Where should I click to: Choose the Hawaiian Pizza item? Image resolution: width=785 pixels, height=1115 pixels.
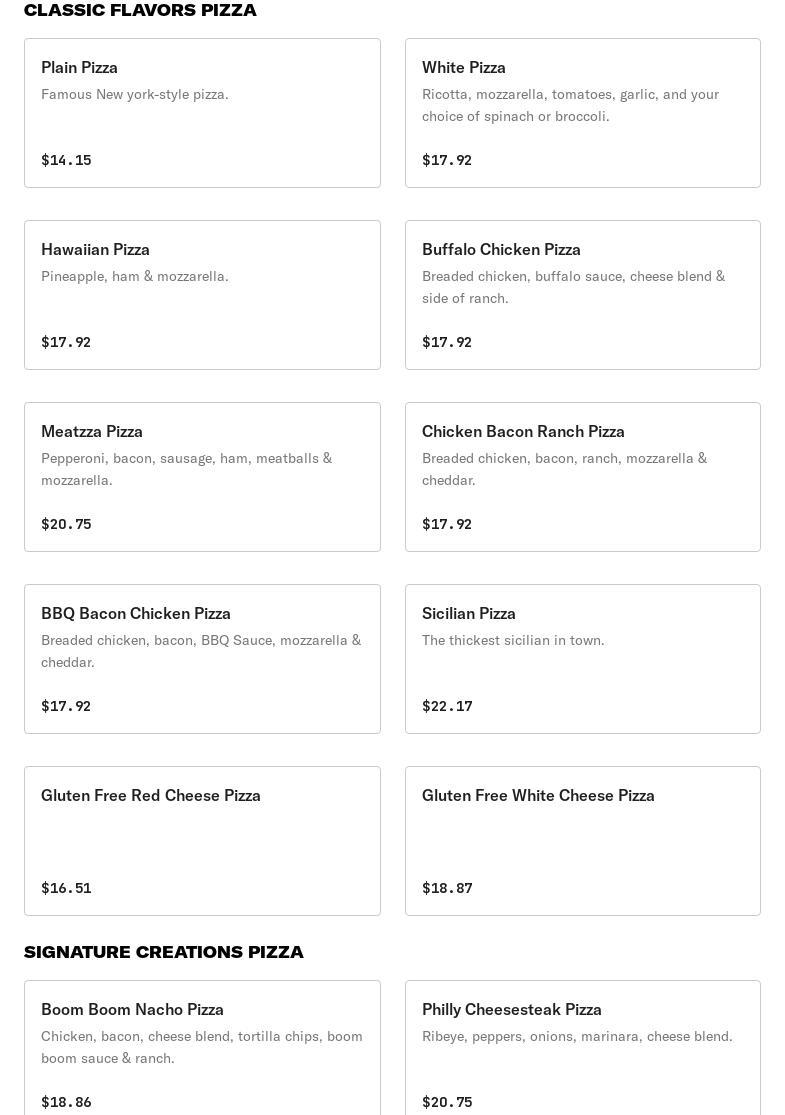click(x=202, y=295)
